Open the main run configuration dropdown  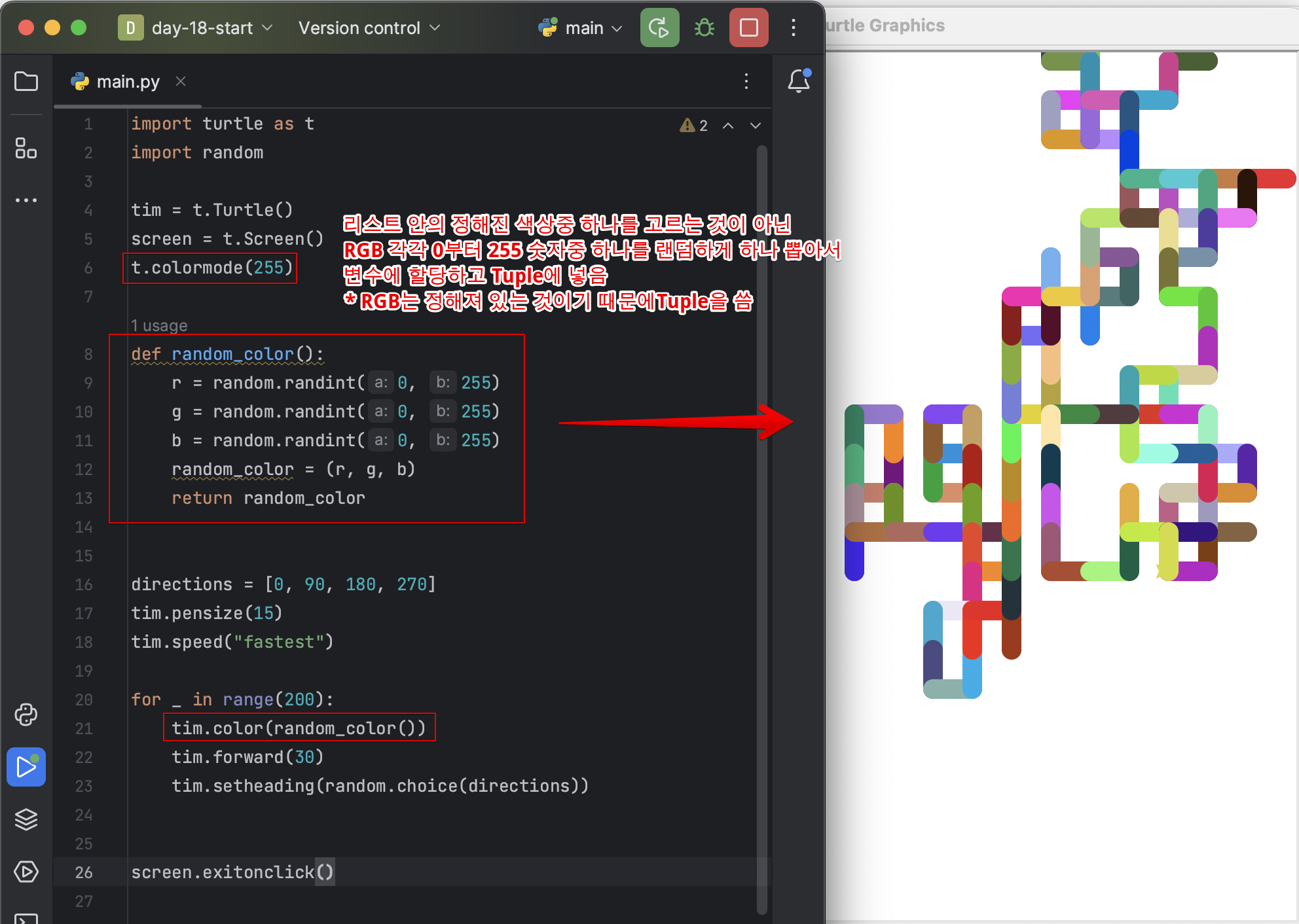[x=580, y=27]
